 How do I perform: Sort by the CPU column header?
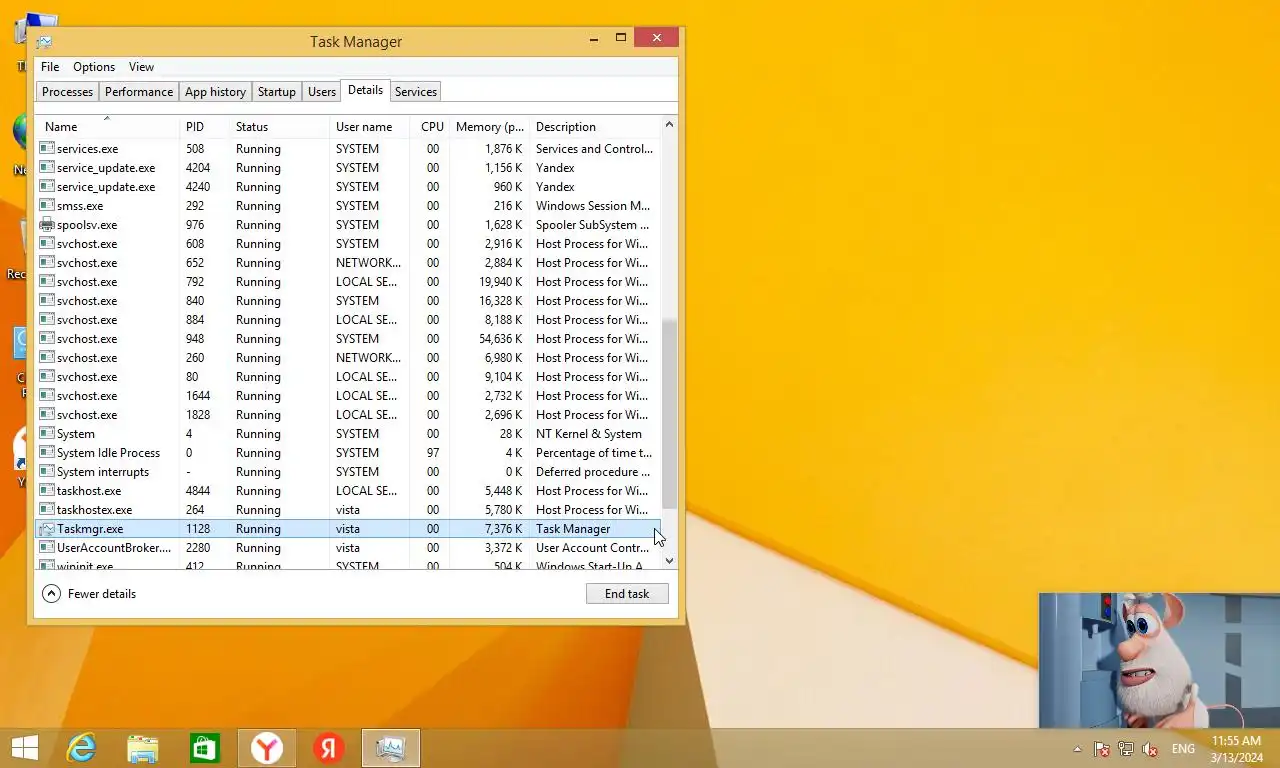429,127
